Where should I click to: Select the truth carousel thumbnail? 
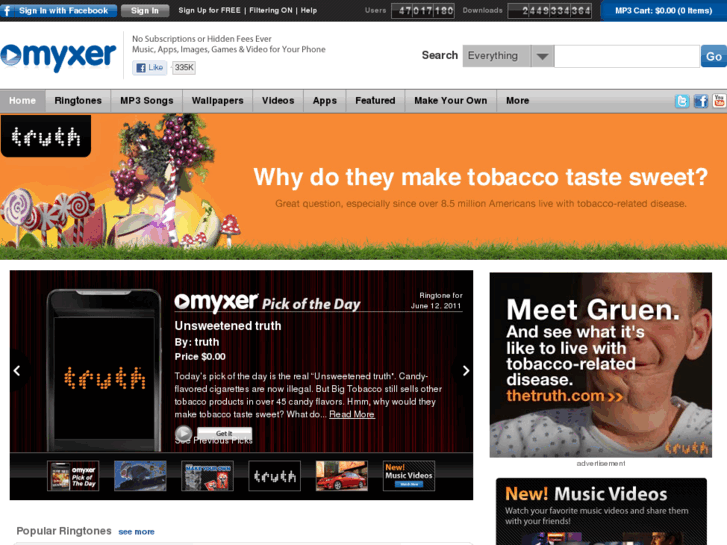[274, 476]
